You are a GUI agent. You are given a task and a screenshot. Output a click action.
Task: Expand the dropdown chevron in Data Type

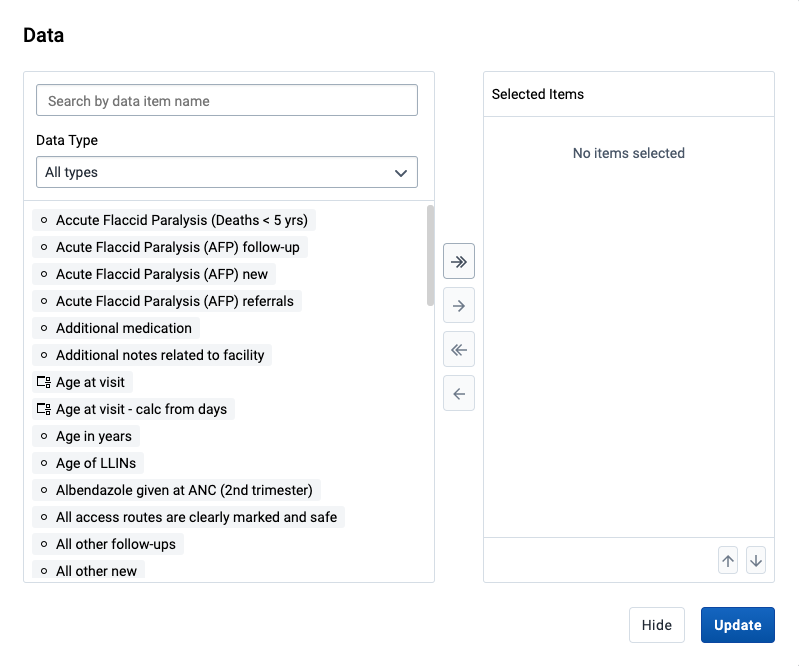(x=401, y=173)
